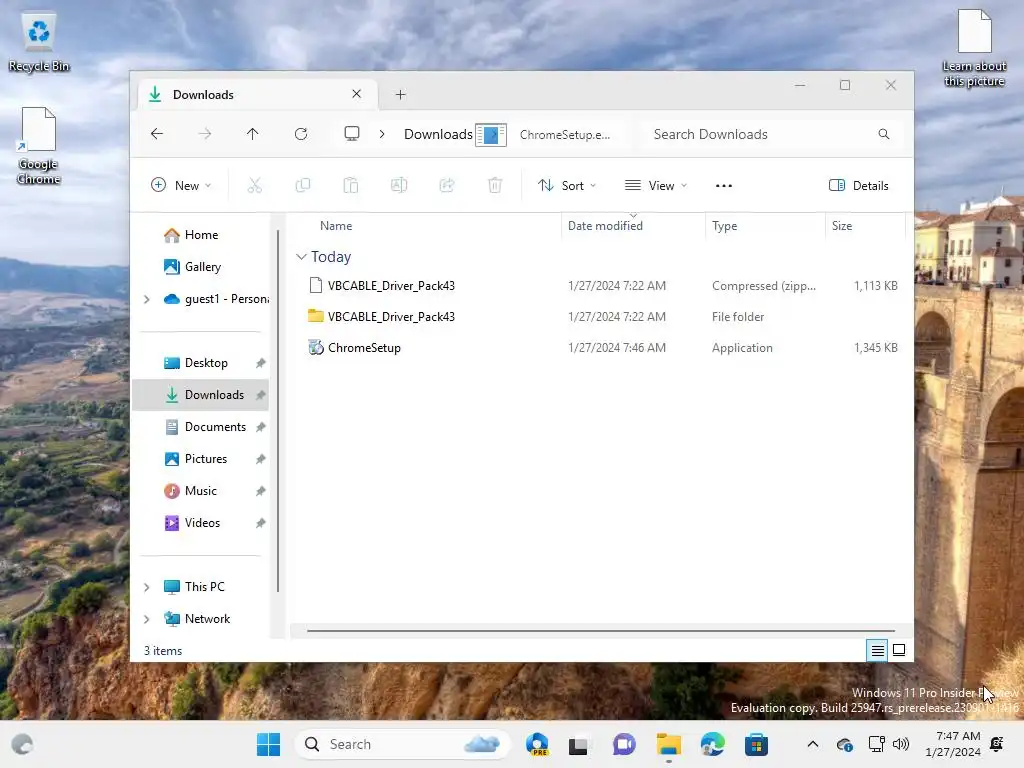Viewport: 1024px width, 768px height.
Task: Open the Sort dropdown
Action: (x=567, y=185)
